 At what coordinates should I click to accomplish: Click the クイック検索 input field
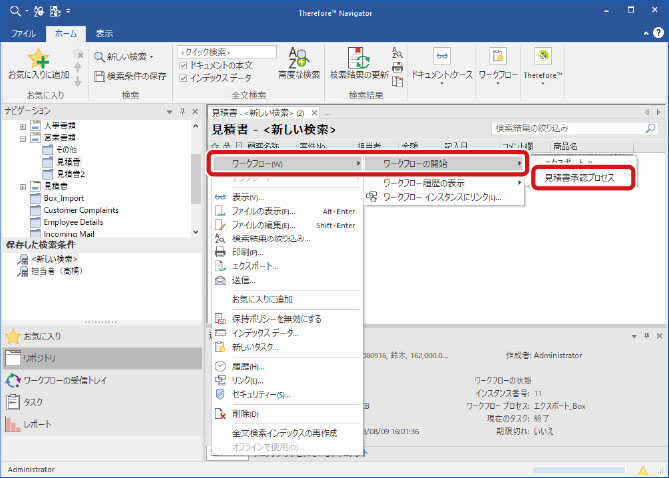pyautogui.click(x=226, y=51)
